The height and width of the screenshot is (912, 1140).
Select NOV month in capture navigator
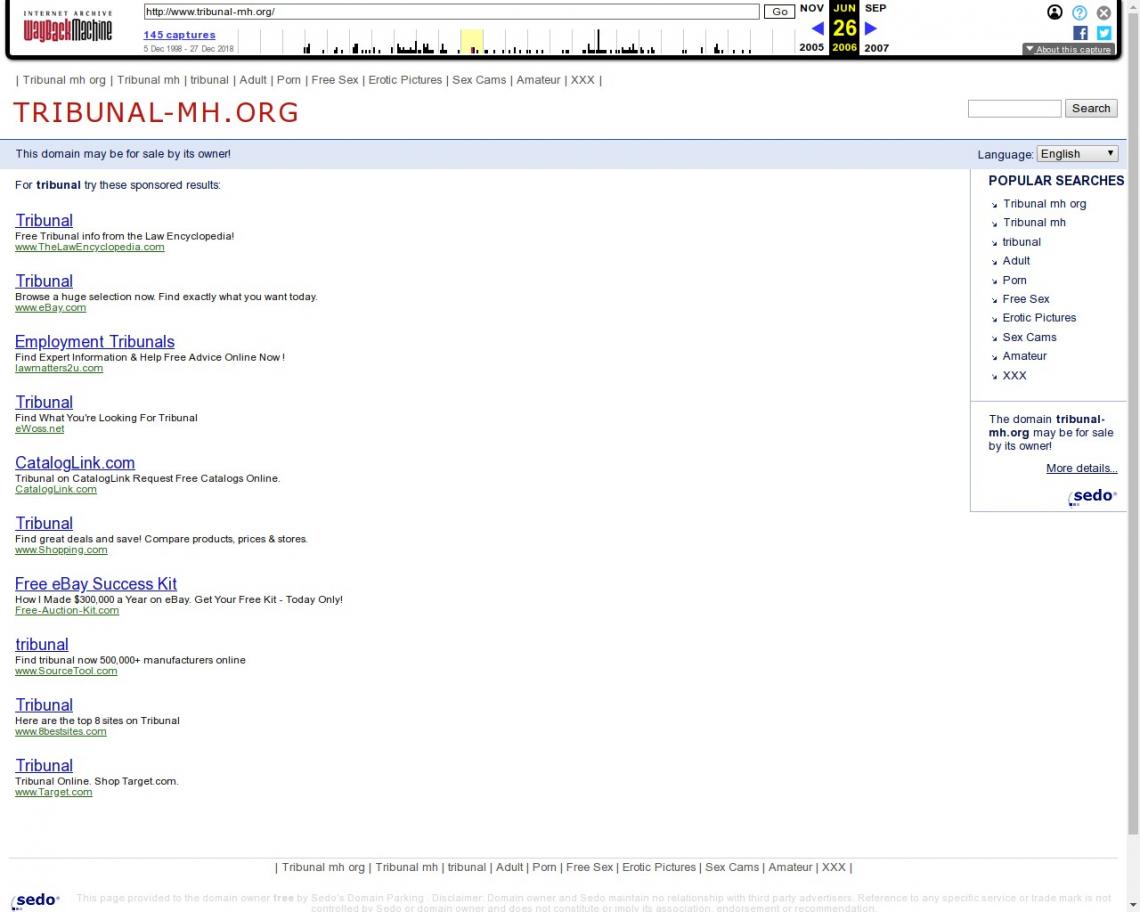[x=811, y=8]
